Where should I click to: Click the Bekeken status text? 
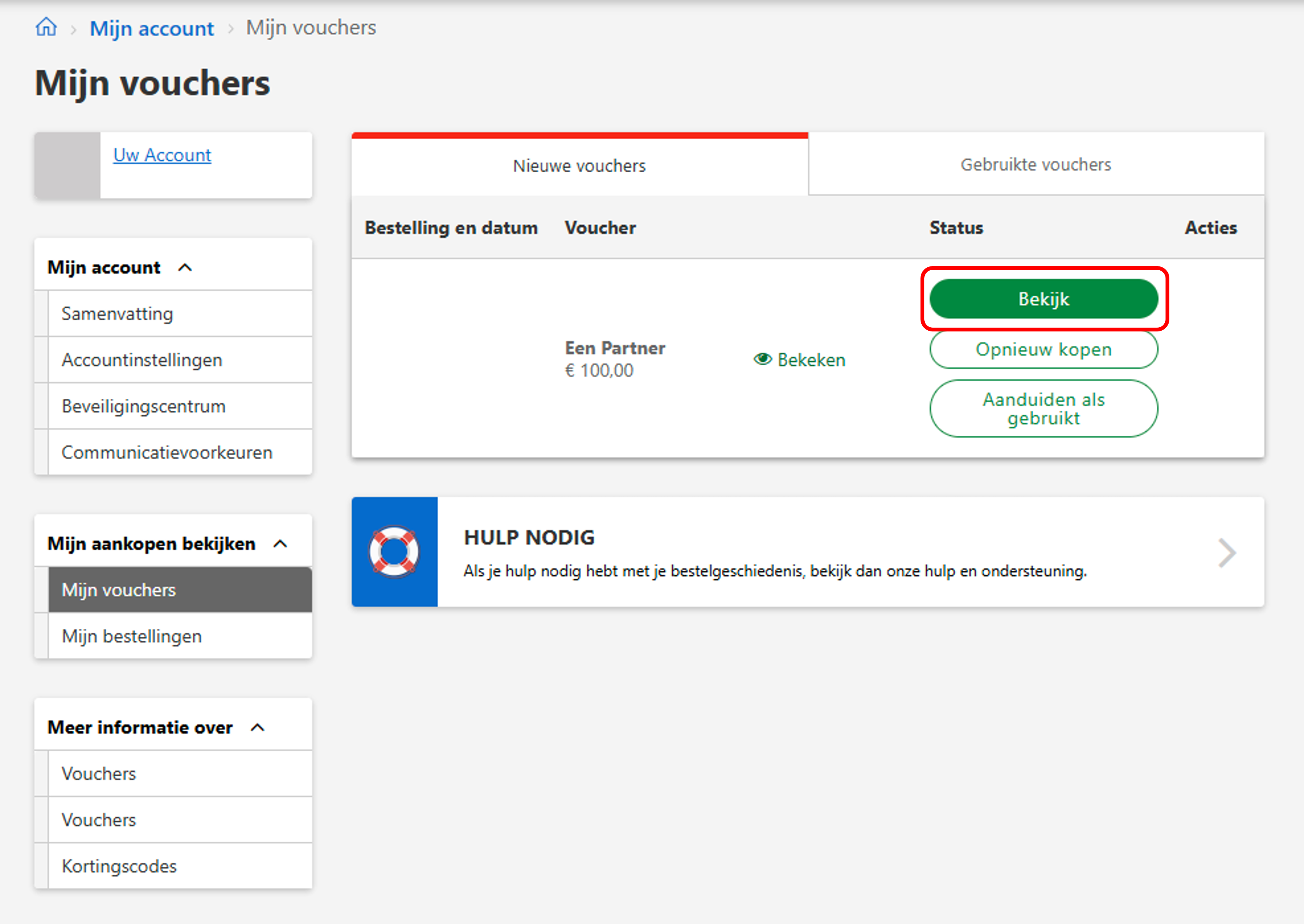click(812, 360)
